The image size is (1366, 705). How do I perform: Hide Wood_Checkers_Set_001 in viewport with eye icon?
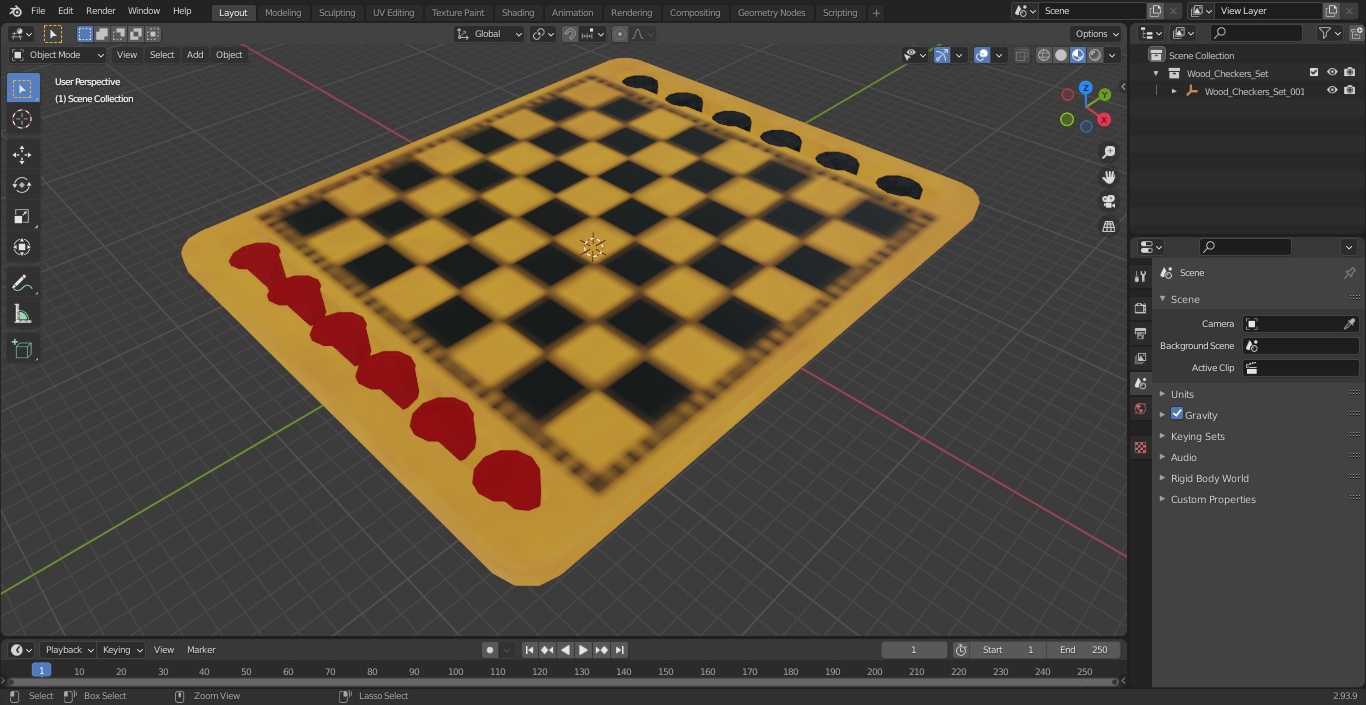(1332, 91)
